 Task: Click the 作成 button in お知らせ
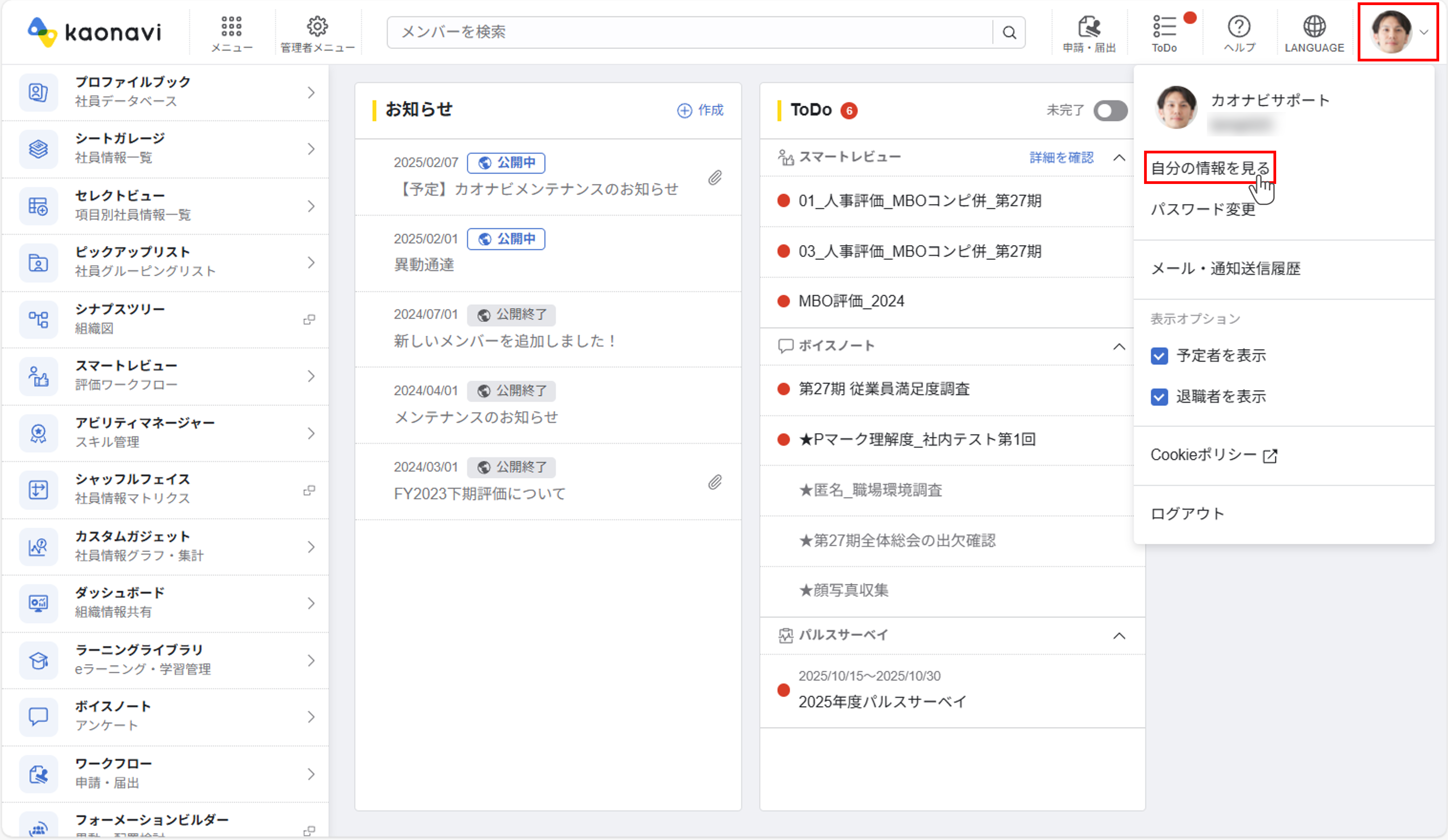coord(701,110)
